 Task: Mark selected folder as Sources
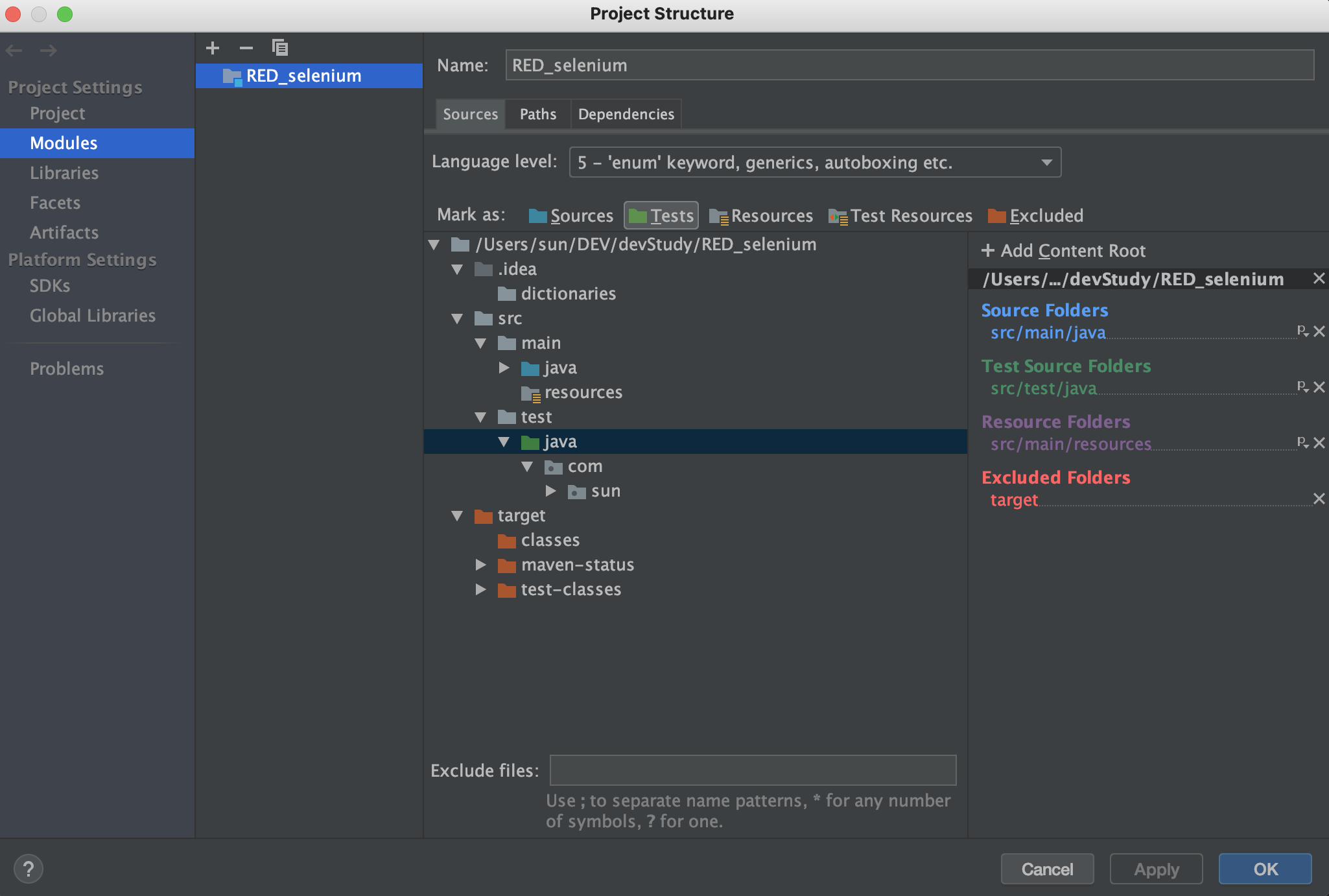click(x=571, y=216)
